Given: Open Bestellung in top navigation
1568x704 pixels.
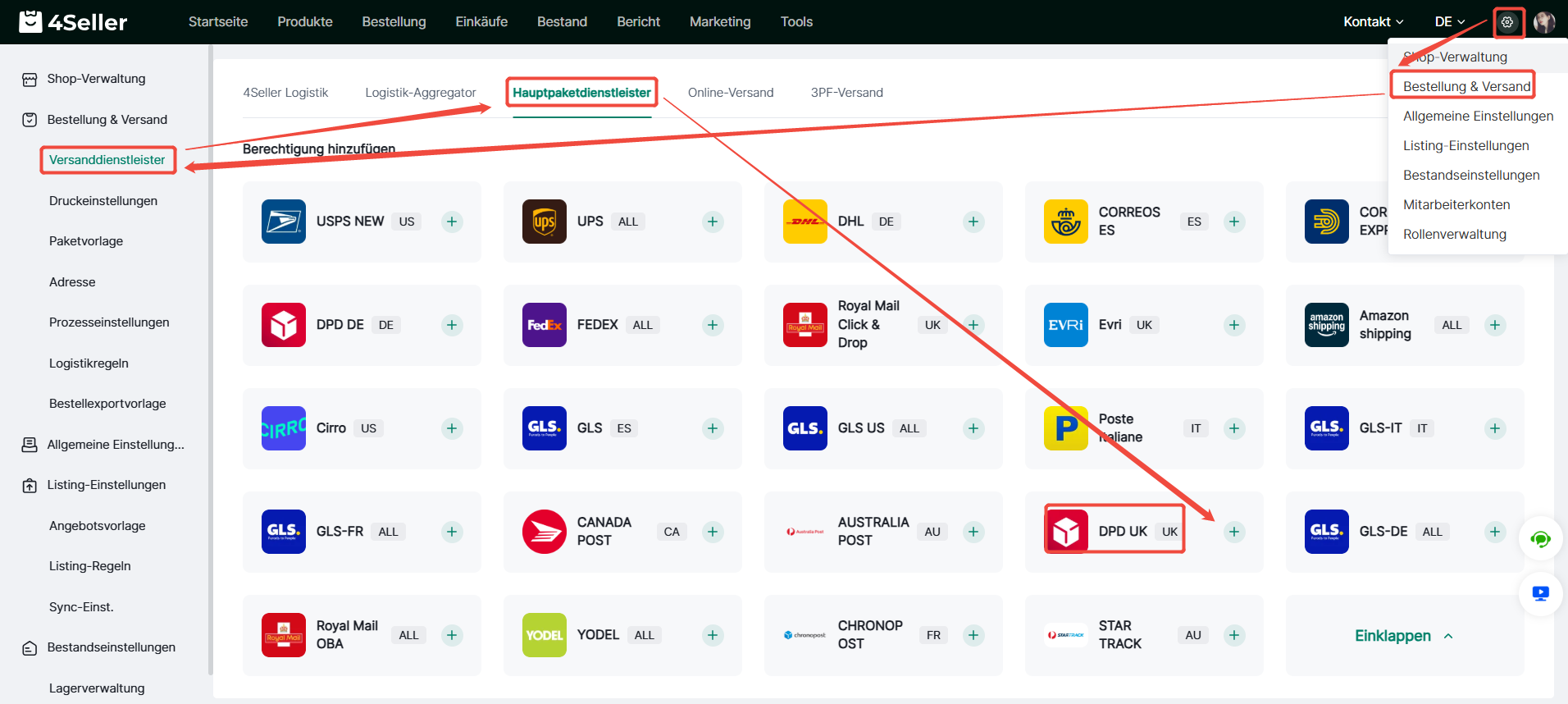Looking at the screenshot, I should pos(394,22).
